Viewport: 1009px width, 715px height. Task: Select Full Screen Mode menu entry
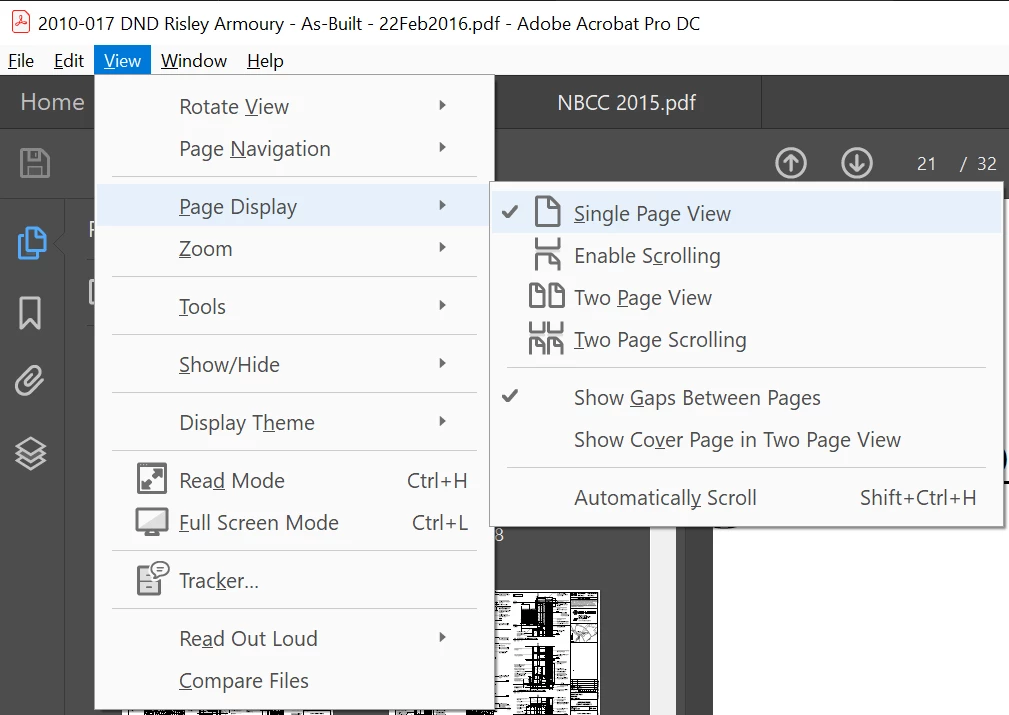[295, 523]
